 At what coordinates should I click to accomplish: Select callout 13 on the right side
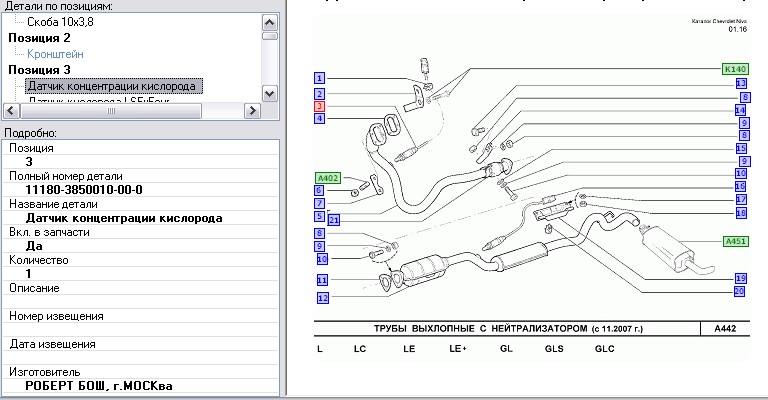pyautogui.click(x=742, y=84)
